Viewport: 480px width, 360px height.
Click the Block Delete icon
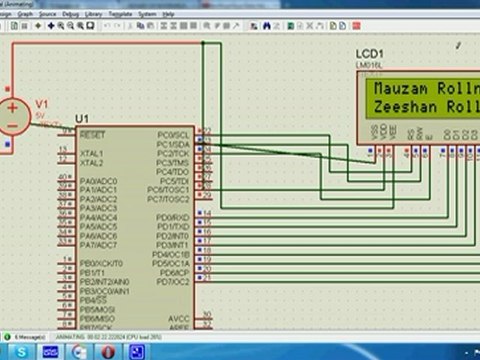click(x=193, y=26)
